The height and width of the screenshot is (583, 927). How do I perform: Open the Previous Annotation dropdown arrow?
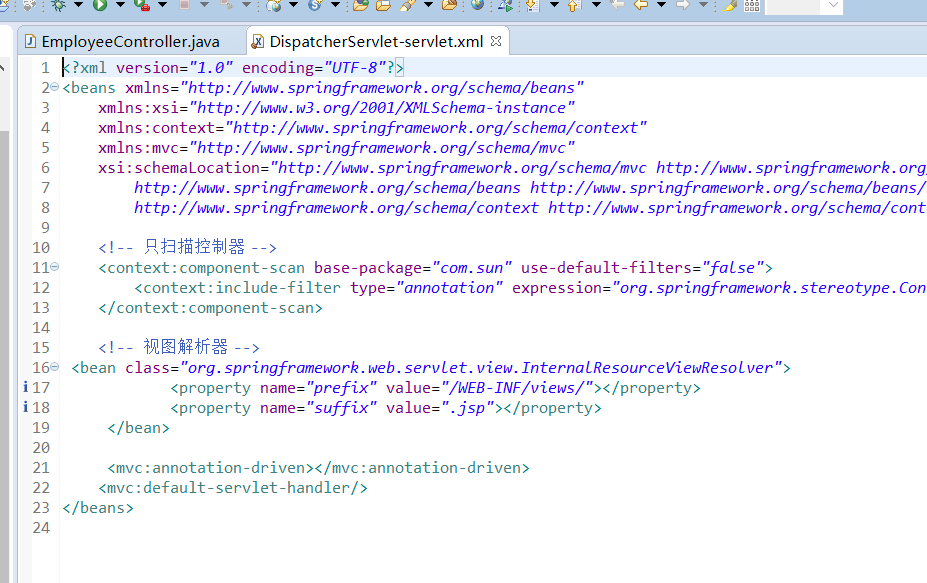[x=596, y=5]
